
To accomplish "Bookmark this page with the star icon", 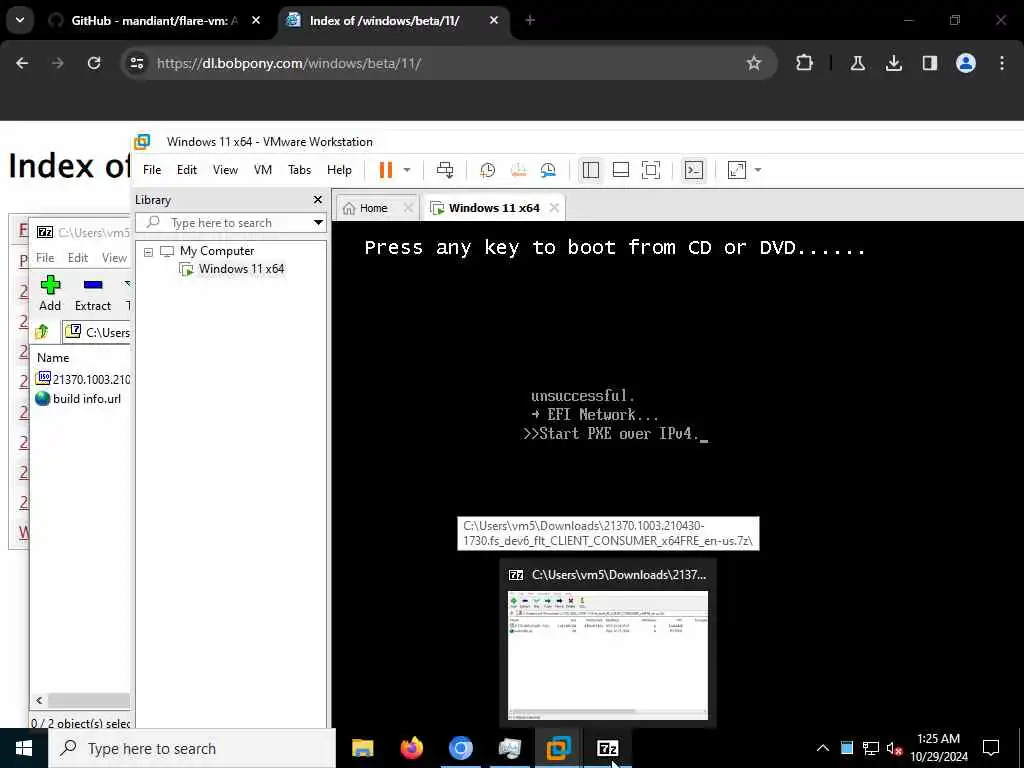I will point(754,63).
